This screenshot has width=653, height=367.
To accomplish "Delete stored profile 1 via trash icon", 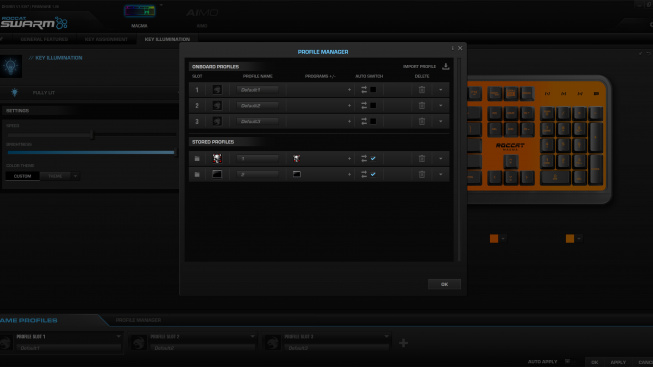I will pyautogui.click(x=422, y=158).
